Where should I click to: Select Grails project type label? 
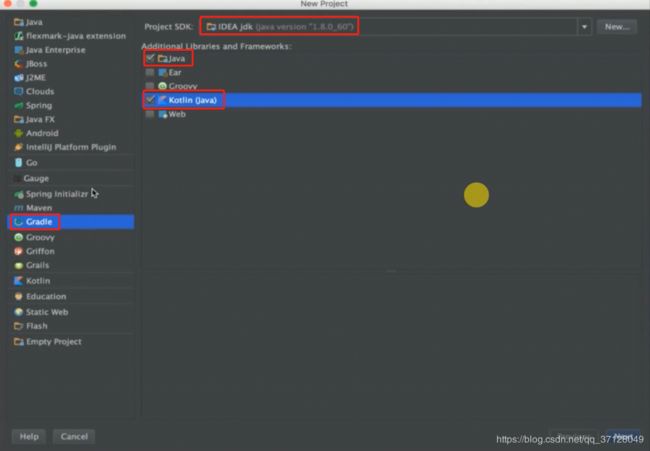[x=37, y=265]
